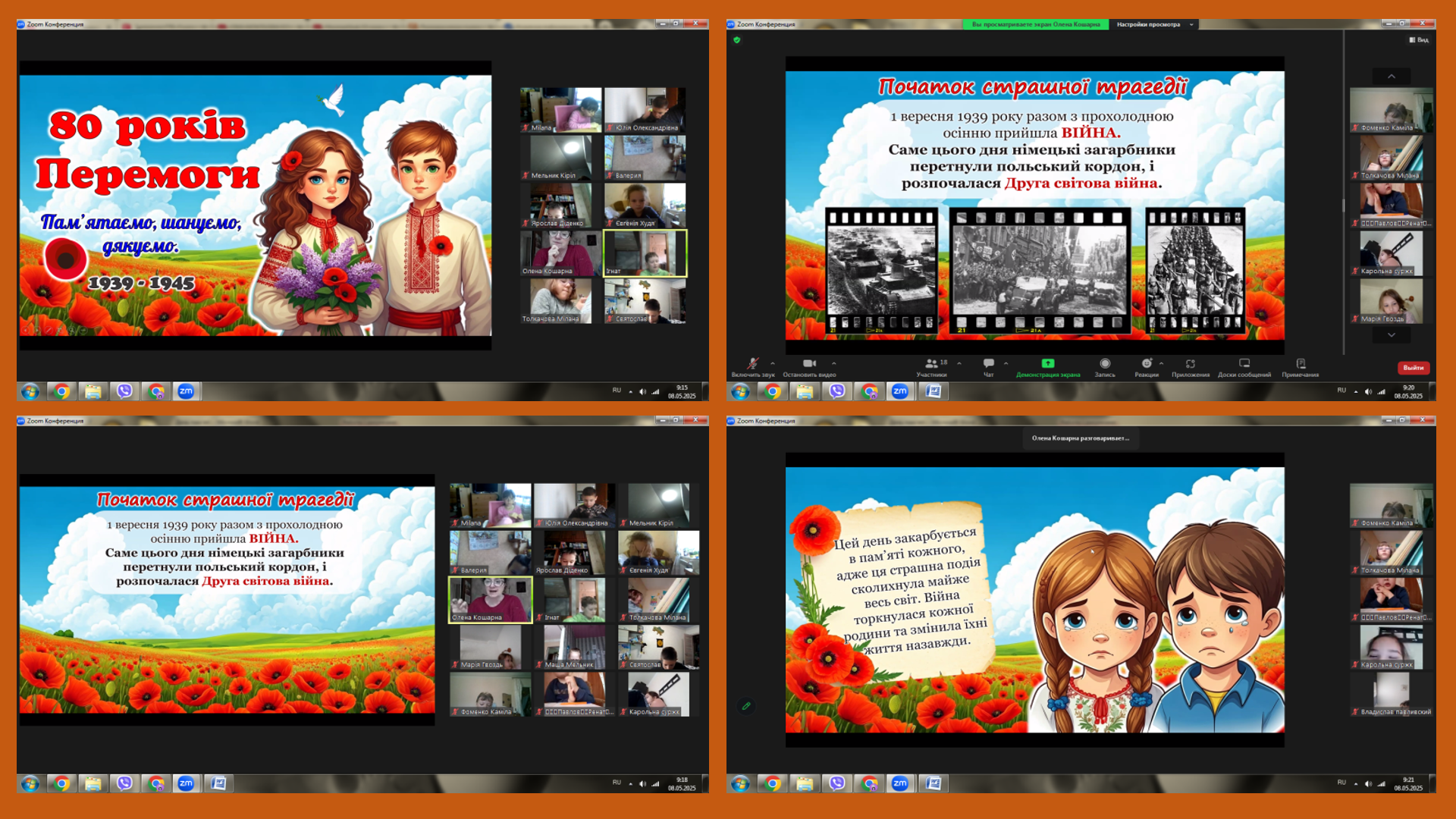
Task: Open the Настройки просмотра dropdown
Action: (x=1153, y=24)
